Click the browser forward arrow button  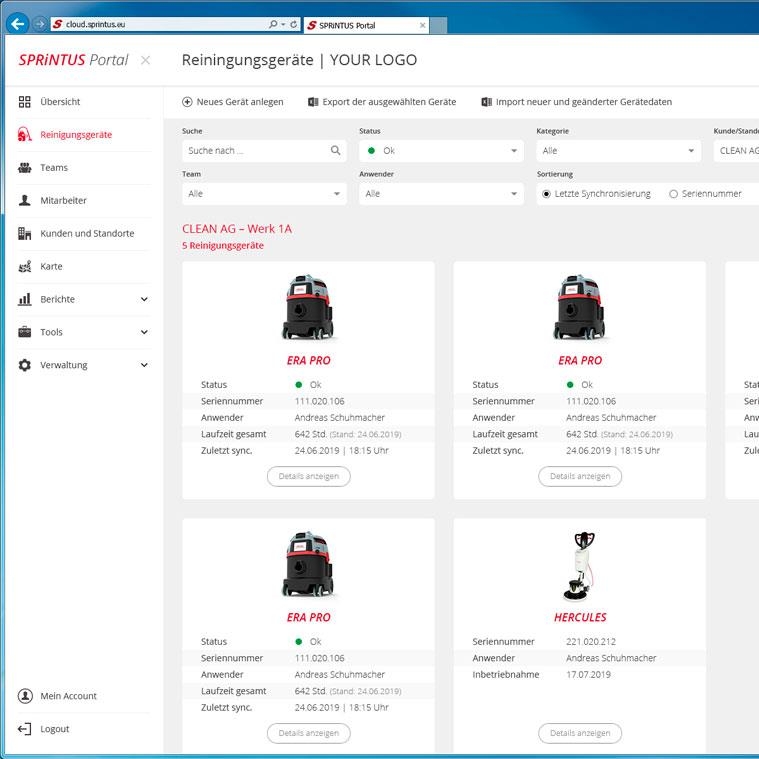pos(40,24)
